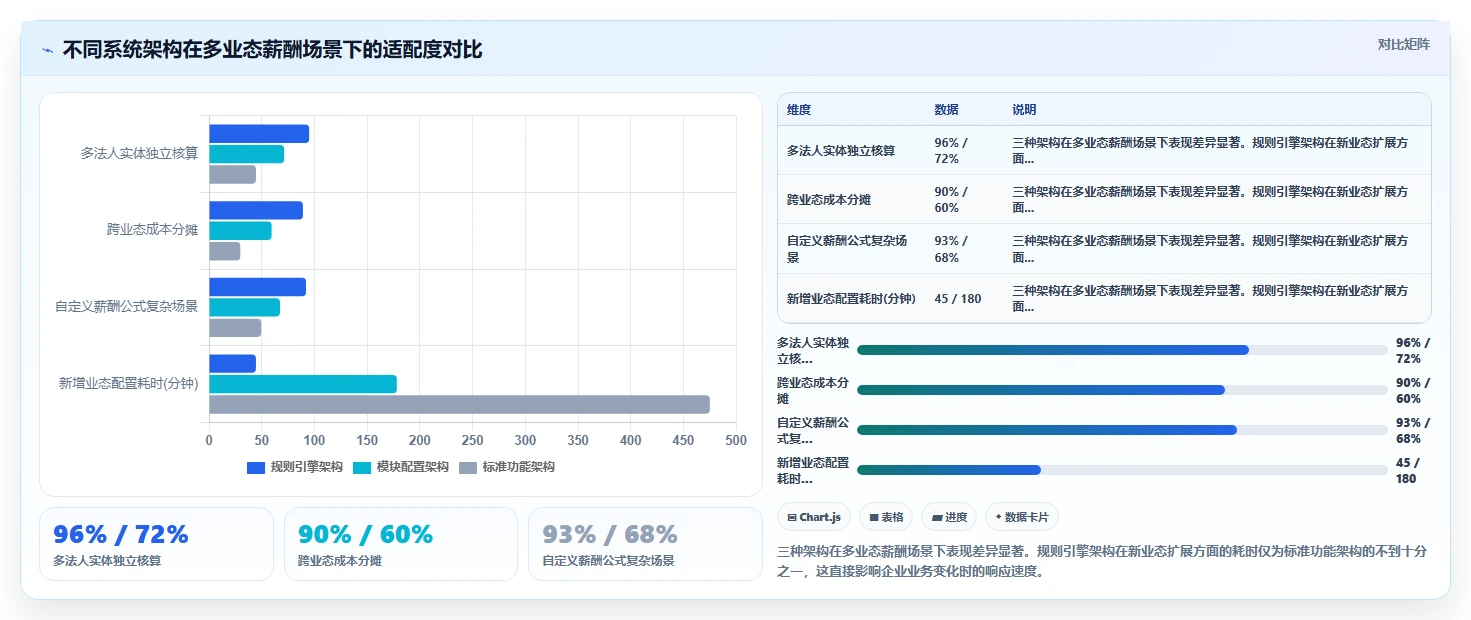Image resolution: width=1471 pixels, height=620 pixels.
Task: Open the 90% / 60% data card
Action: coord(401,544)
